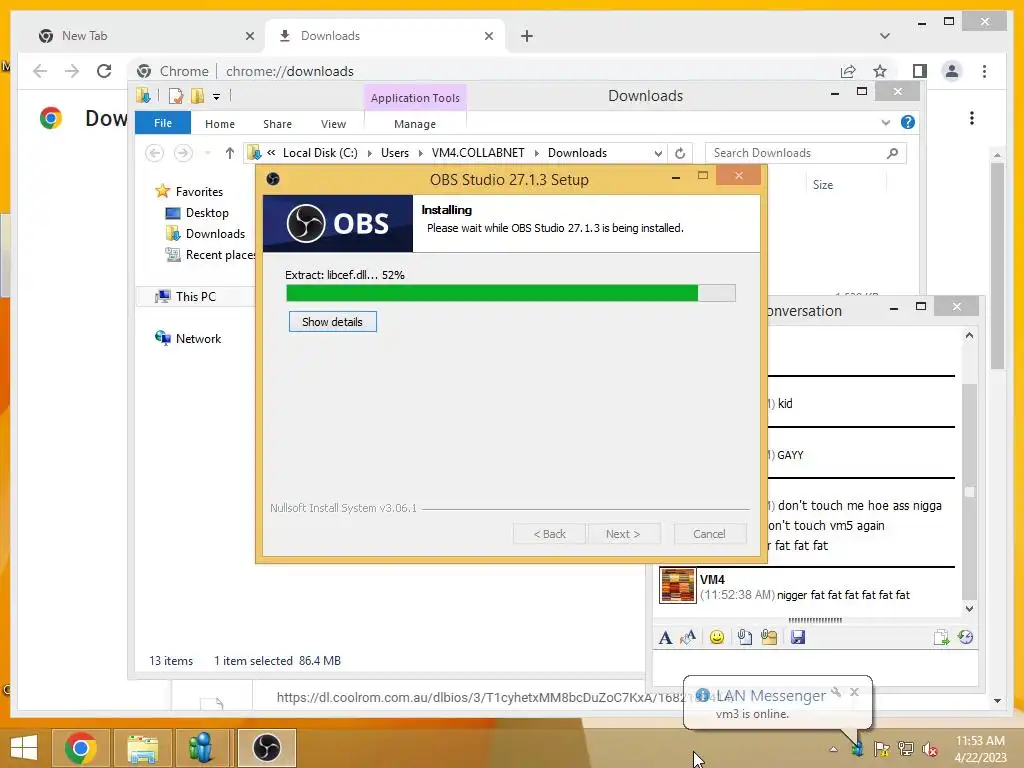Expand the Explorer ribbon chevron
1024x768 pixels.
click(886, 122)
